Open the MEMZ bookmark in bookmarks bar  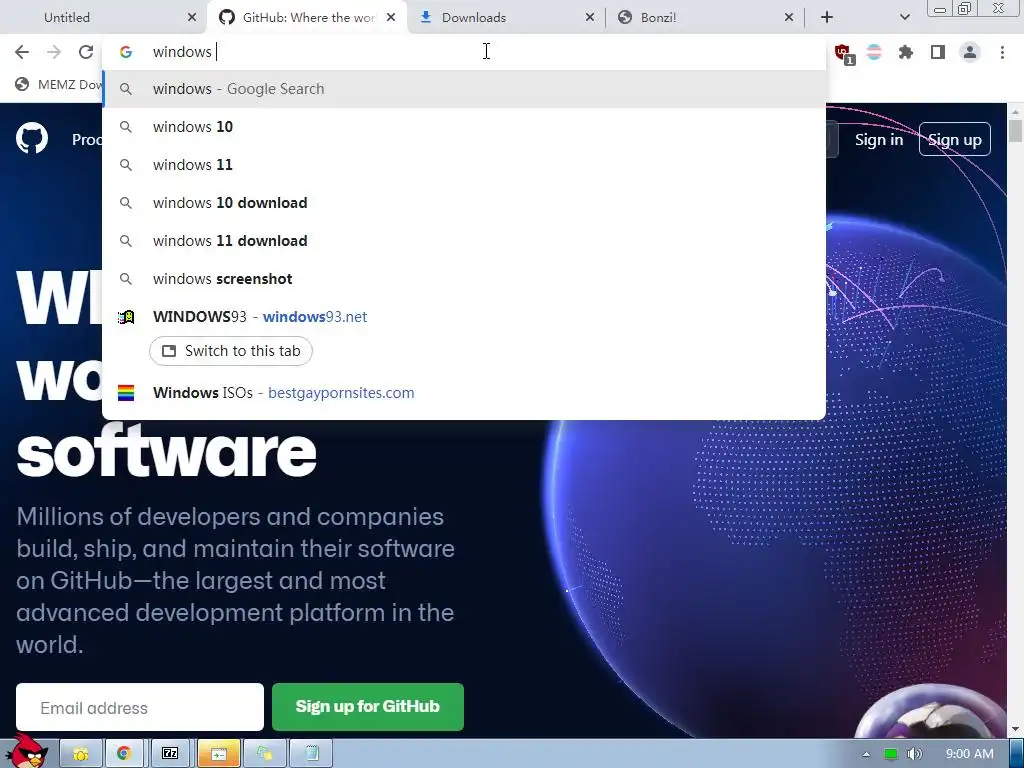coord(59,84)
